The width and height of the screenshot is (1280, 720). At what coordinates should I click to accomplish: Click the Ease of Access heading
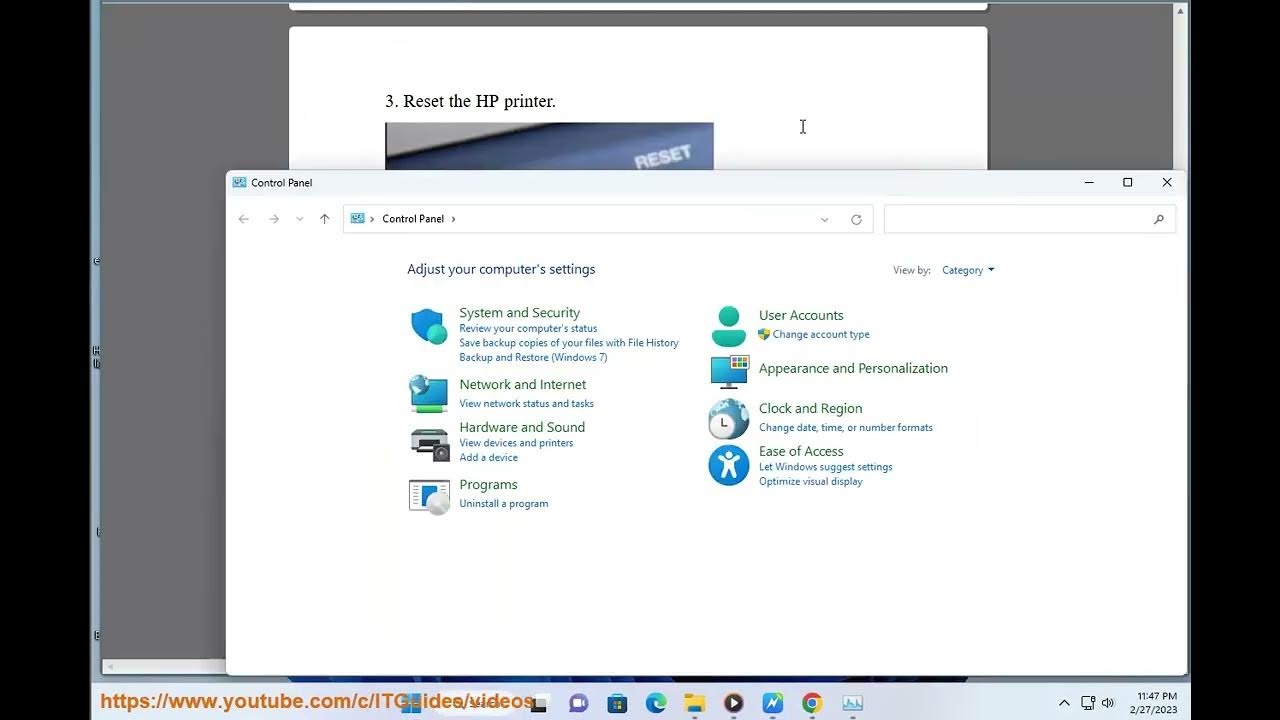click(x=801, y=451)
